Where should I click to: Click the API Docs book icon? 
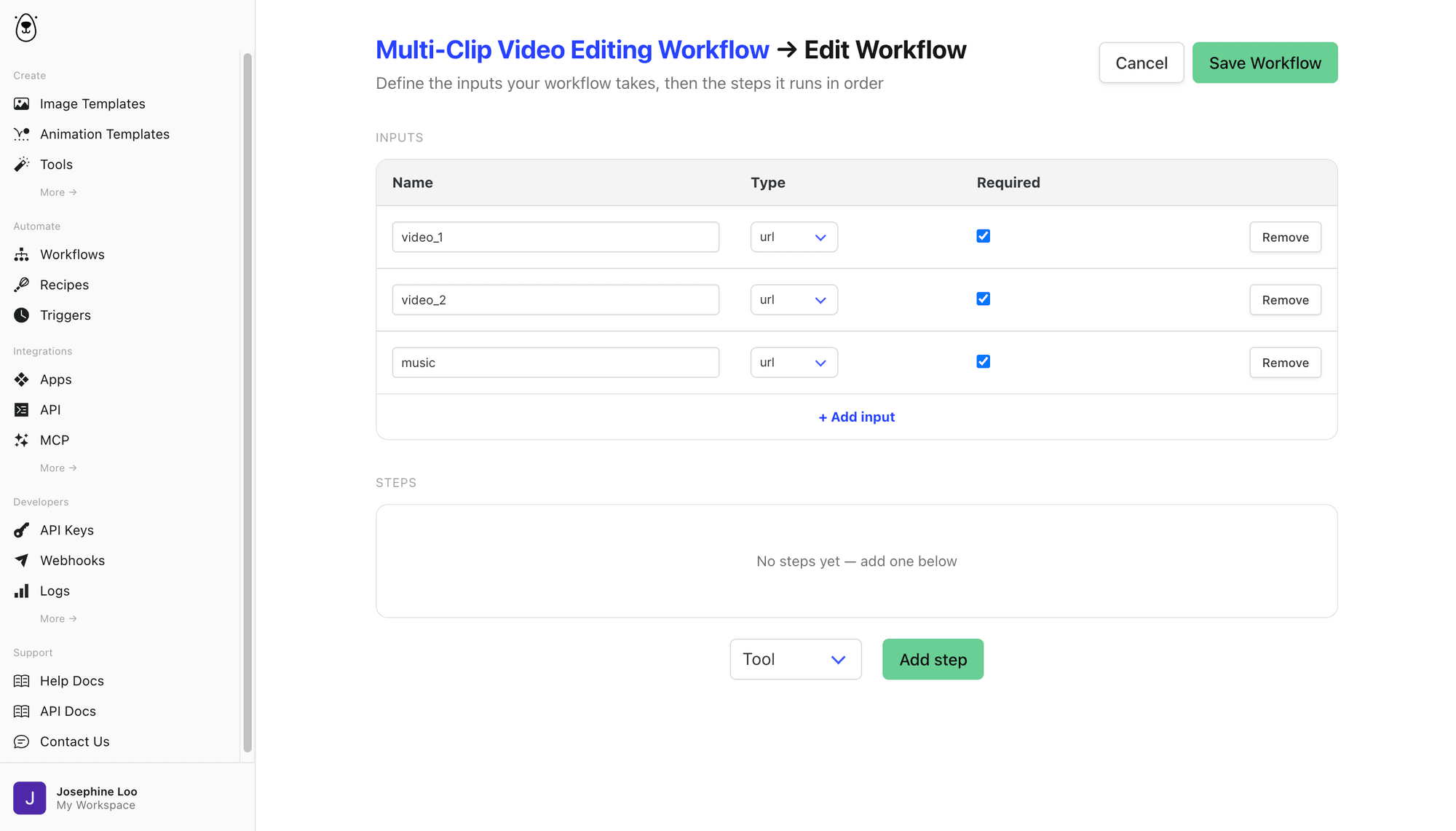[x=22, y=712]
